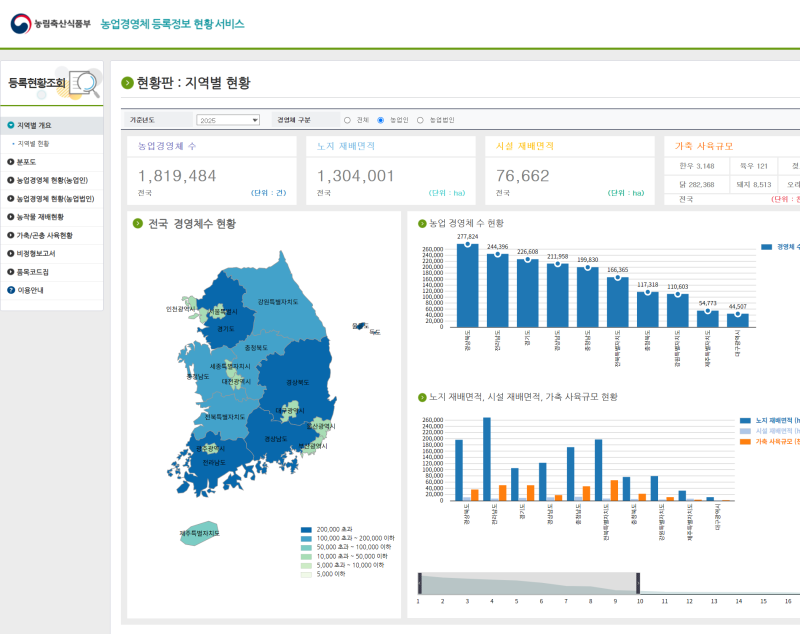Open the 기준년도 2025 dropdown
This screenshot has width=800, height=634.
click(228, 120)
